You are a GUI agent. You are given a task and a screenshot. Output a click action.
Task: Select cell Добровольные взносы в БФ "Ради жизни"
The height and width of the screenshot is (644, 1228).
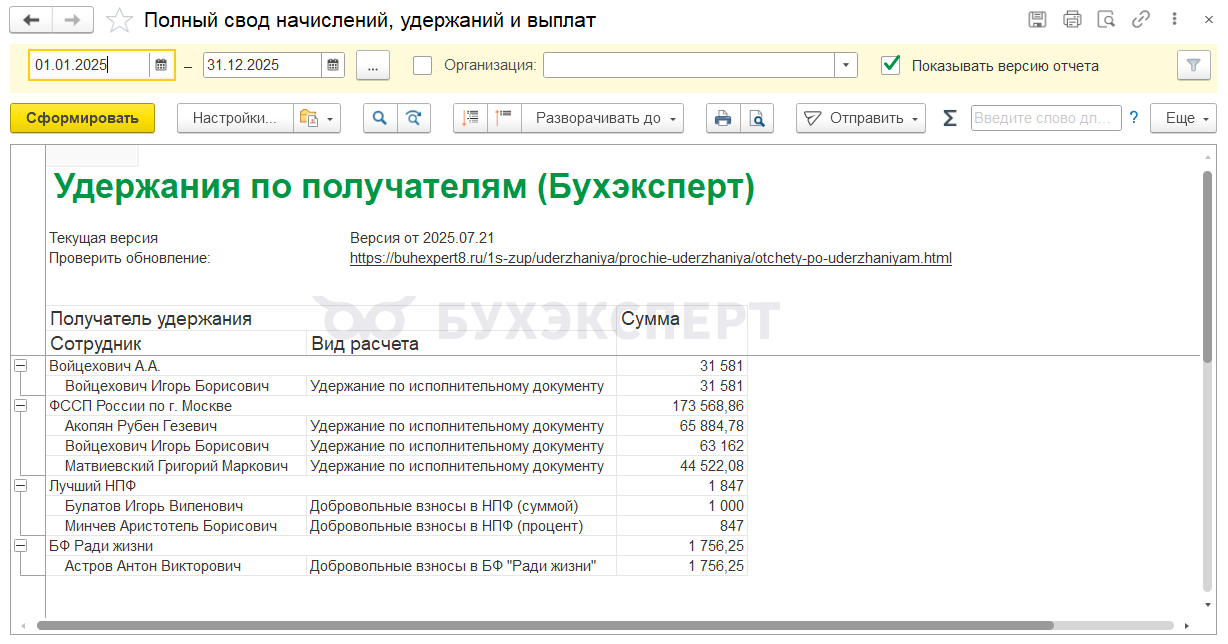tap(462, 566)
